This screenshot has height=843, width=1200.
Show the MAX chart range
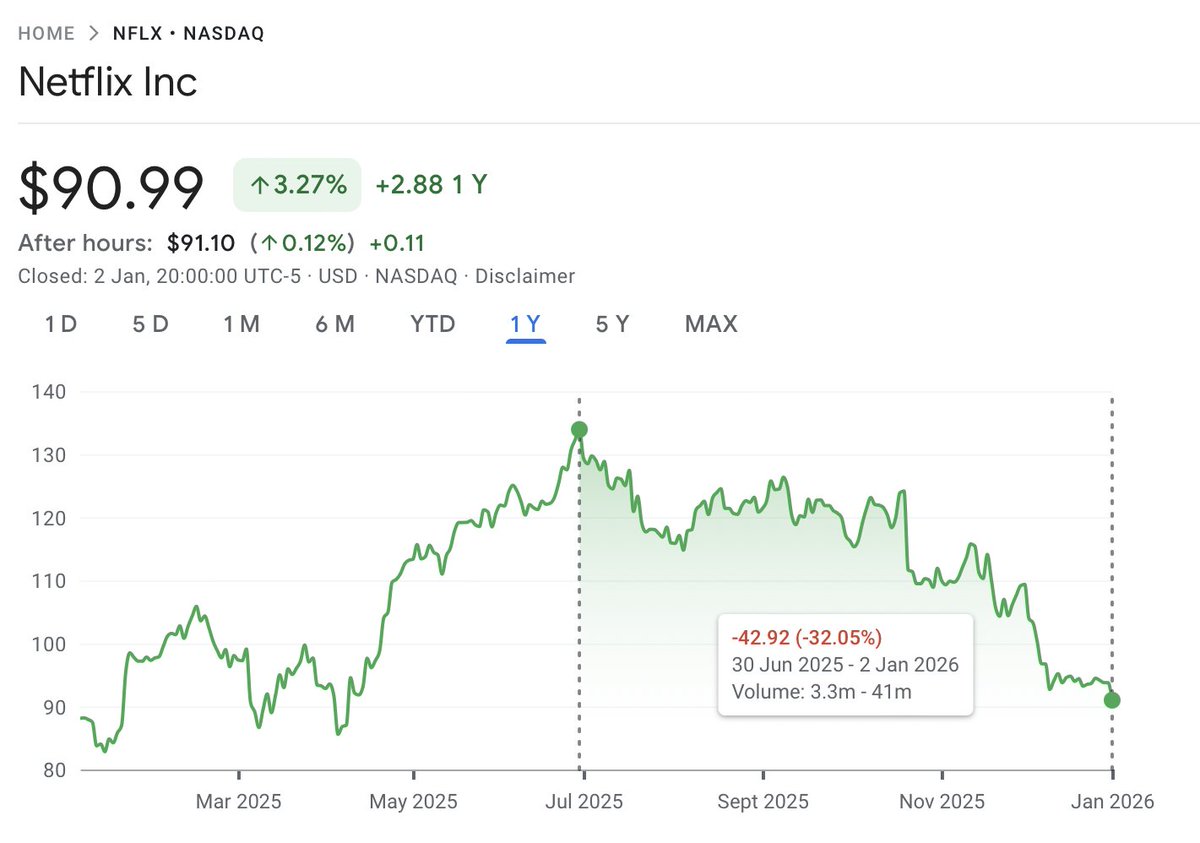point(711,324)
